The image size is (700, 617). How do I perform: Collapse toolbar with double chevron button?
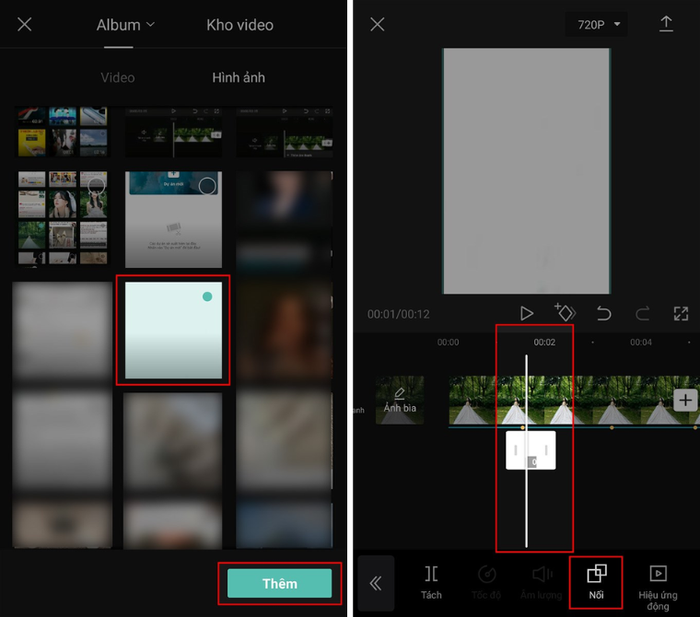coord(376,583)
